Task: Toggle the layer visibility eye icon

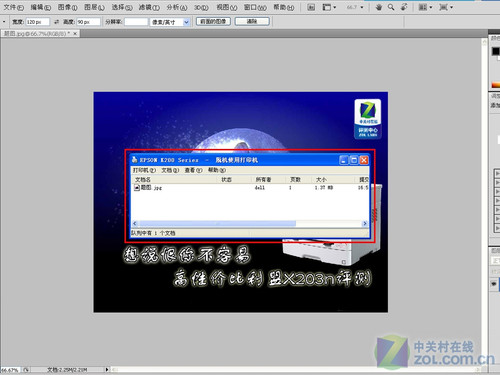Action: coord(494,284)
